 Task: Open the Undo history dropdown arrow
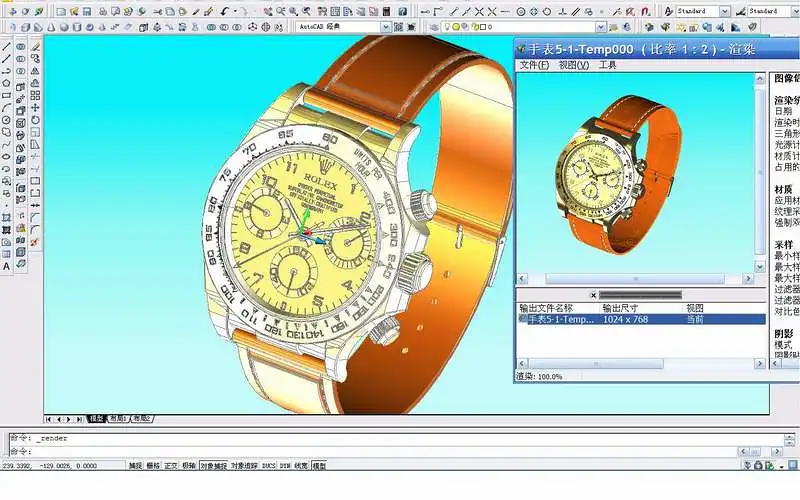[x=235, y=11]
